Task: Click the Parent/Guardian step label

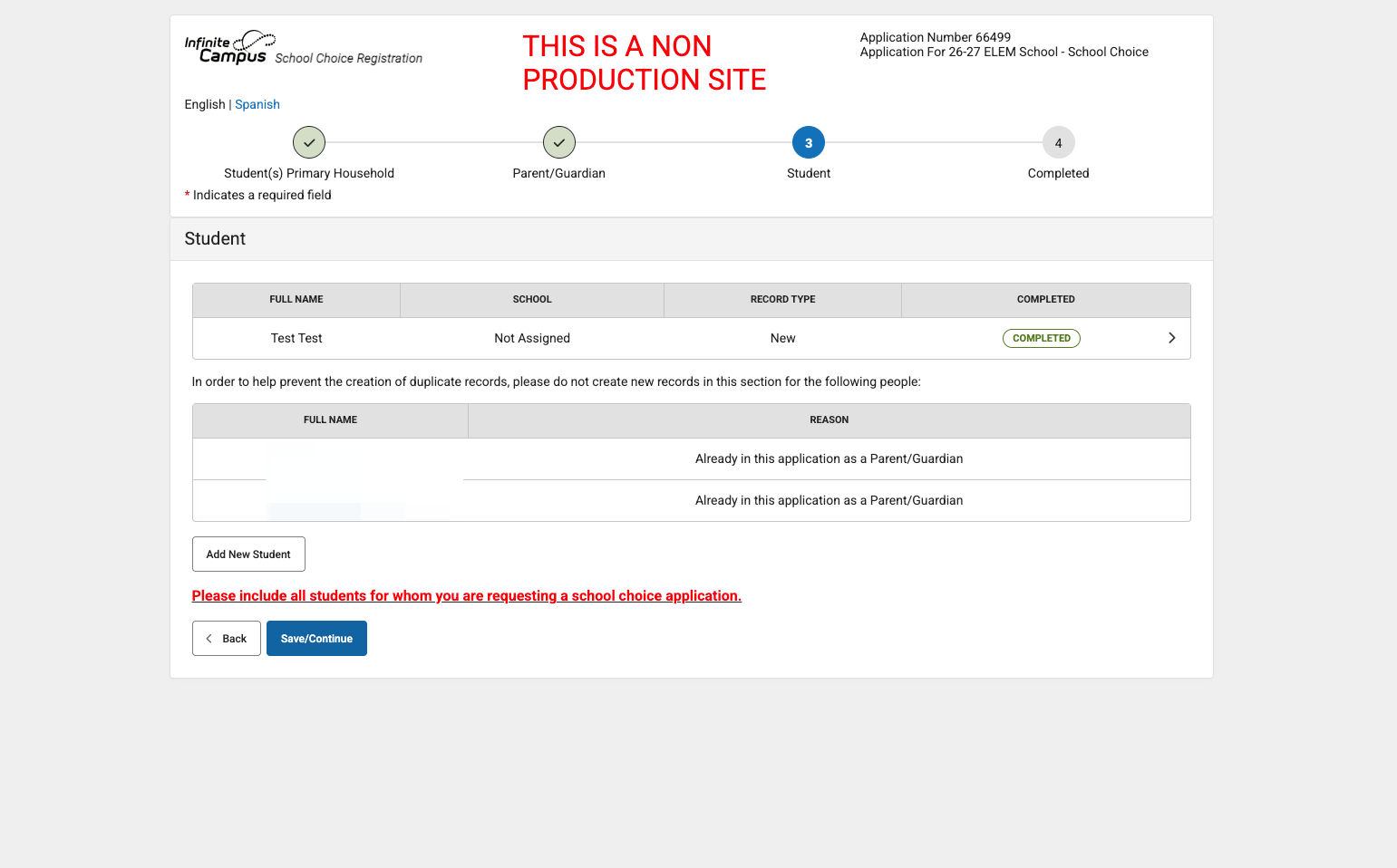Action: click(x=559, y=173)
